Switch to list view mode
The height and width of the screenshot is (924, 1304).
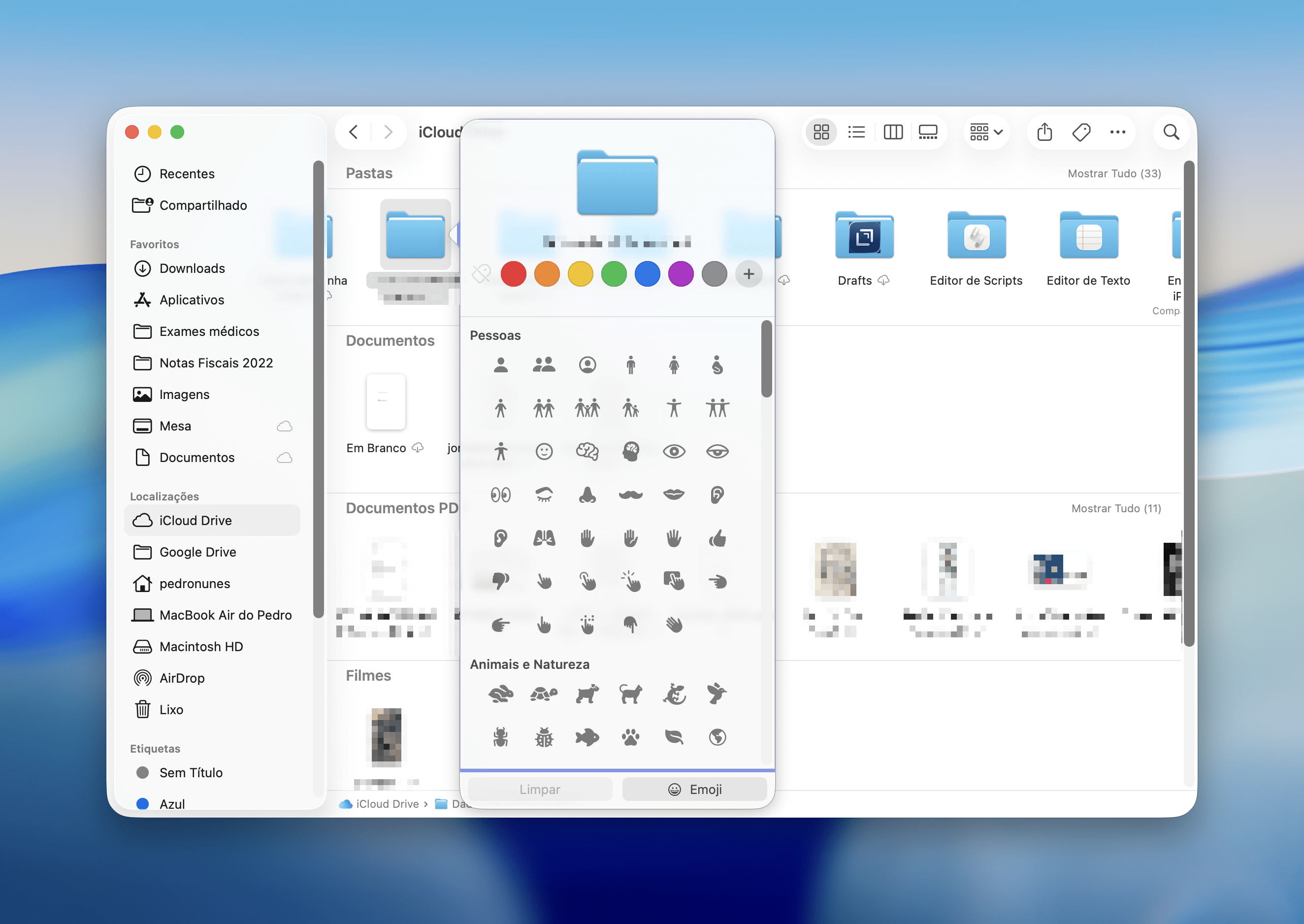856,132
